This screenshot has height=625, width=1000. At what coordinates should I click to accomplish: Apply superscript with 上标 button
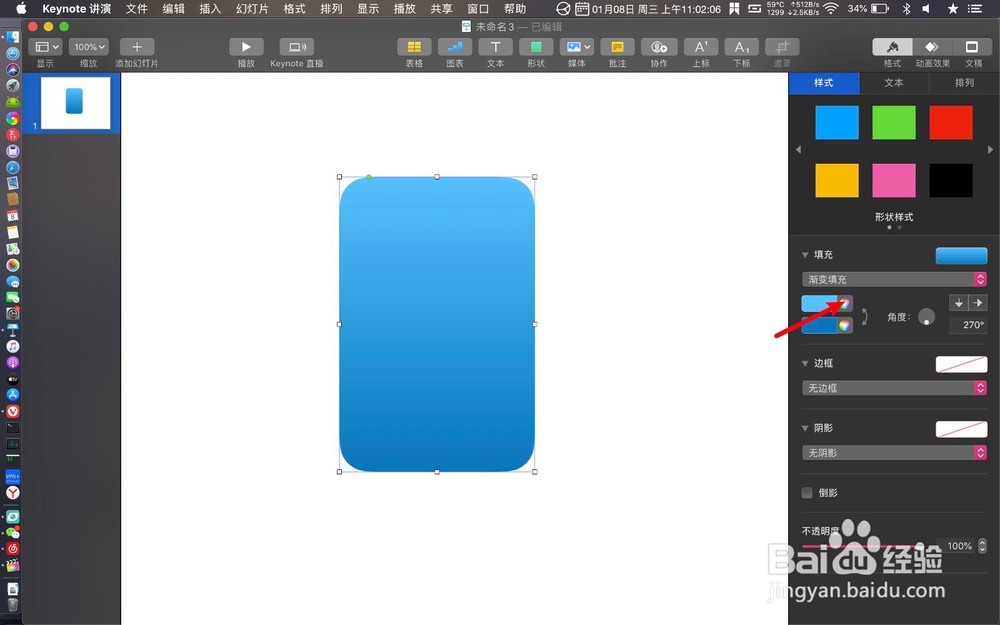coord(701,47)
